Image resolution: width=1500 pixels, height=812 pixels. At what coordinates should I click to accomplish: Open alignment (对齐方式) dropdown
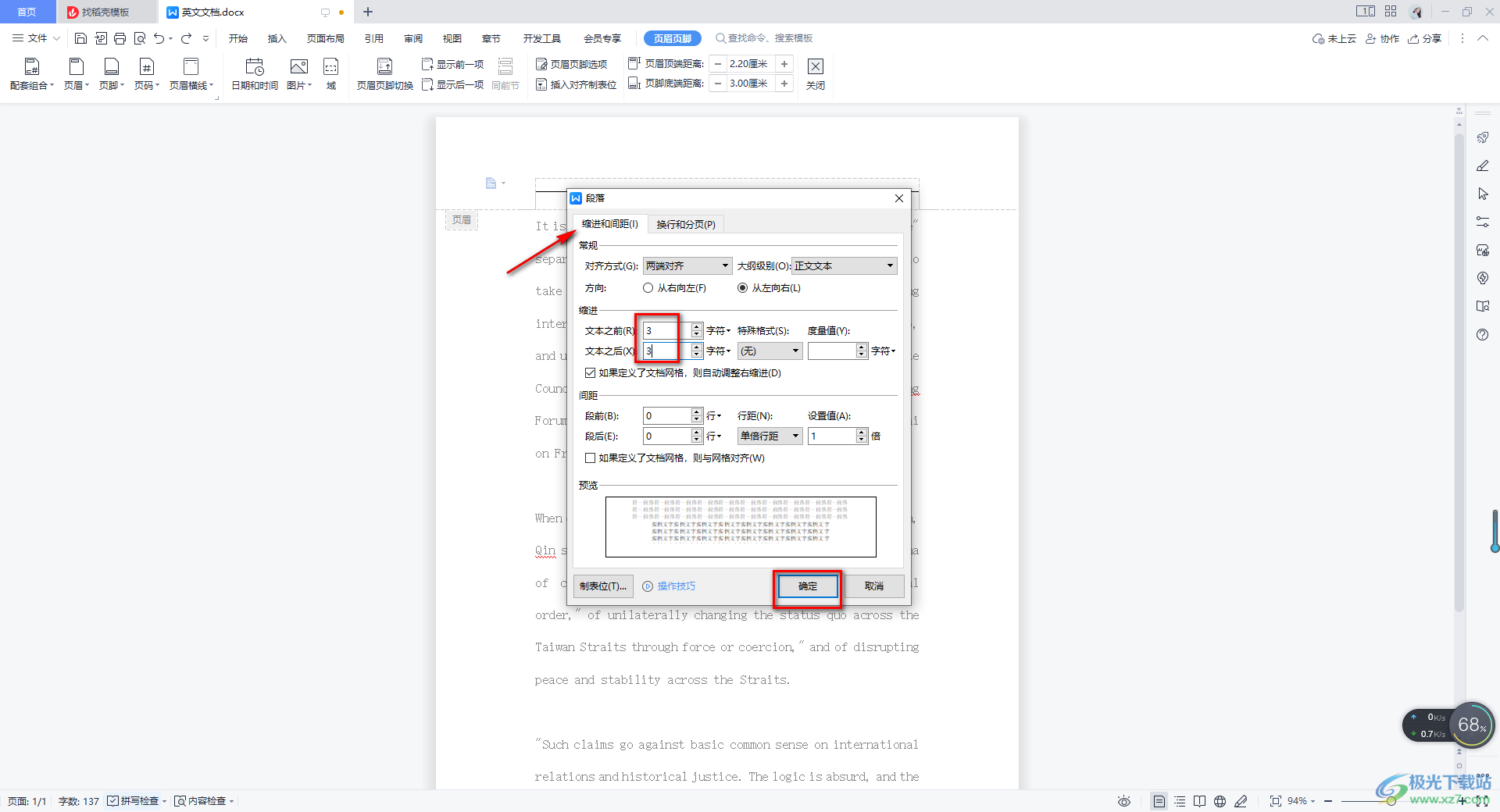click(x=687, y=266)
